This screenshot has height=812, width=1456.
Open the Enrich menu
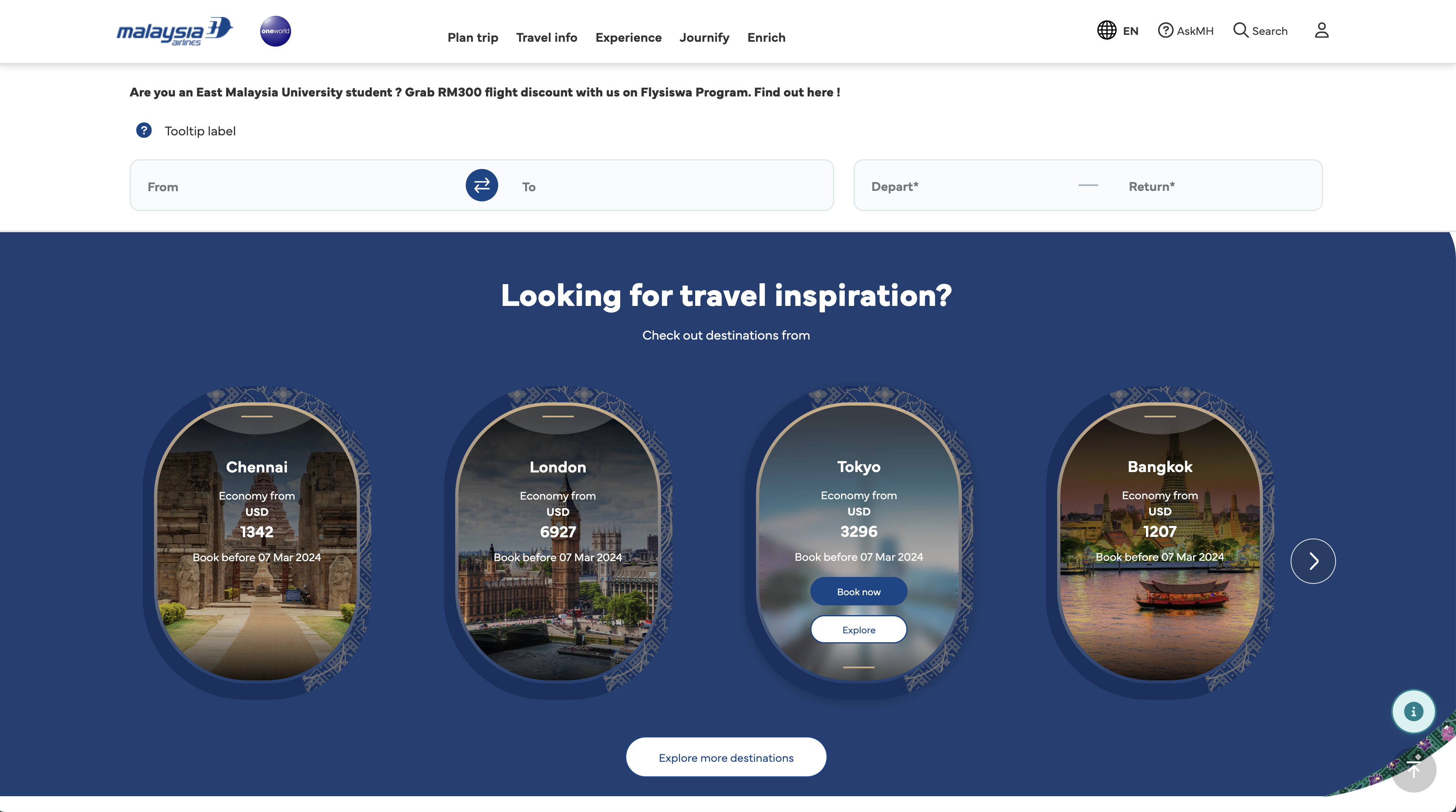[767, 37]
